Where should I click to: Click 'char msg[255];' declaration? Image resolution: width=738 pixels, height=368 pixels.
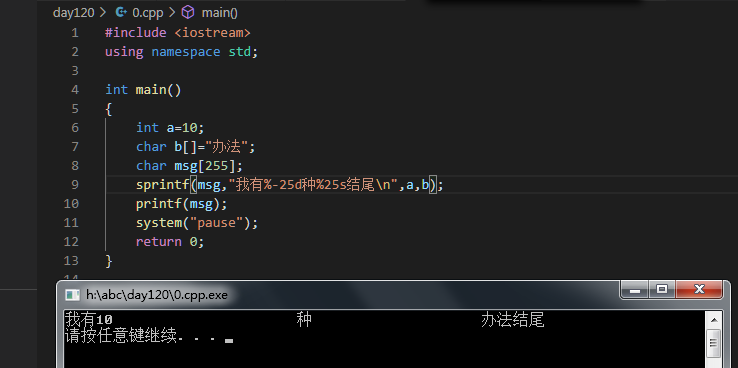pos(189,166)
